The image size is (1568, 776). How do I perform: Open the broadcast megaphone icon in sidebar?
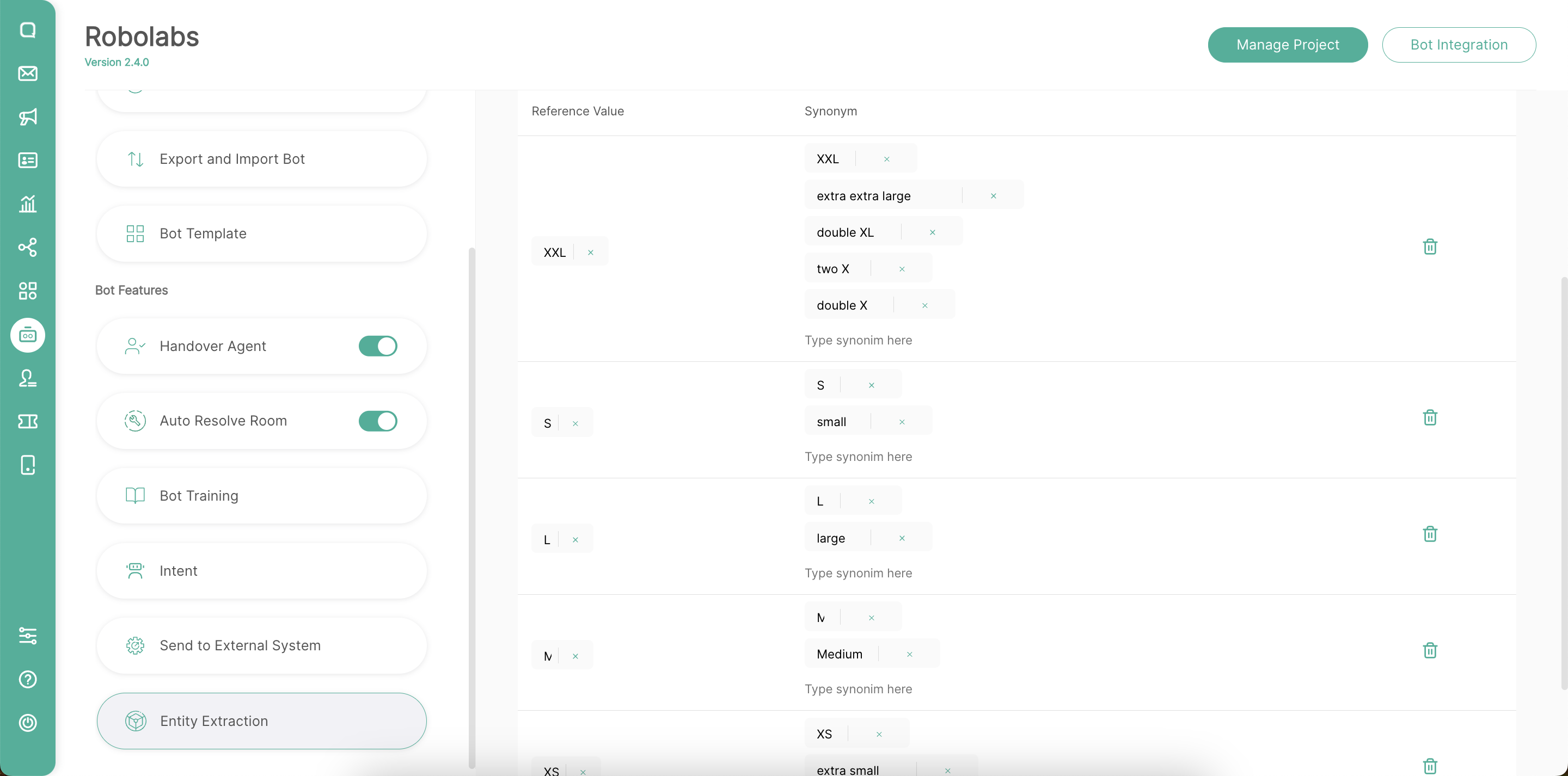(x=28, y=117)
